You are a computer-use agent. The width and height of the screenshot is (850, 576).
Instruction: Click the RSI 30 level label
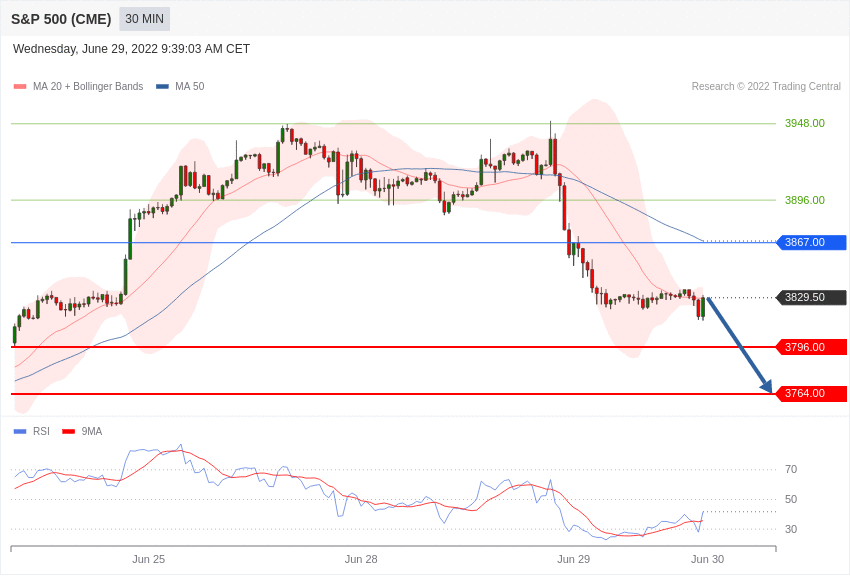[x=791, y=529]
